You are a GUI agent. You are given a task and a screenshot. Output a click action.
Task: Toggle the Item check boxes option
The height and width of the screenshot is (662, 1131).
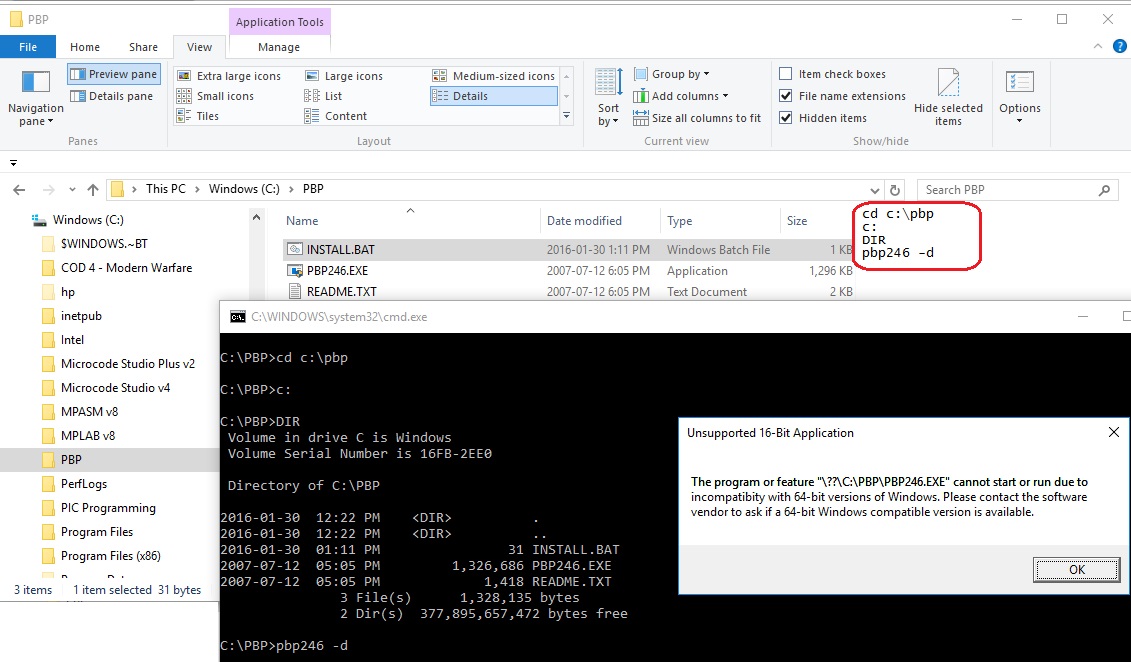tap(786, 74)
